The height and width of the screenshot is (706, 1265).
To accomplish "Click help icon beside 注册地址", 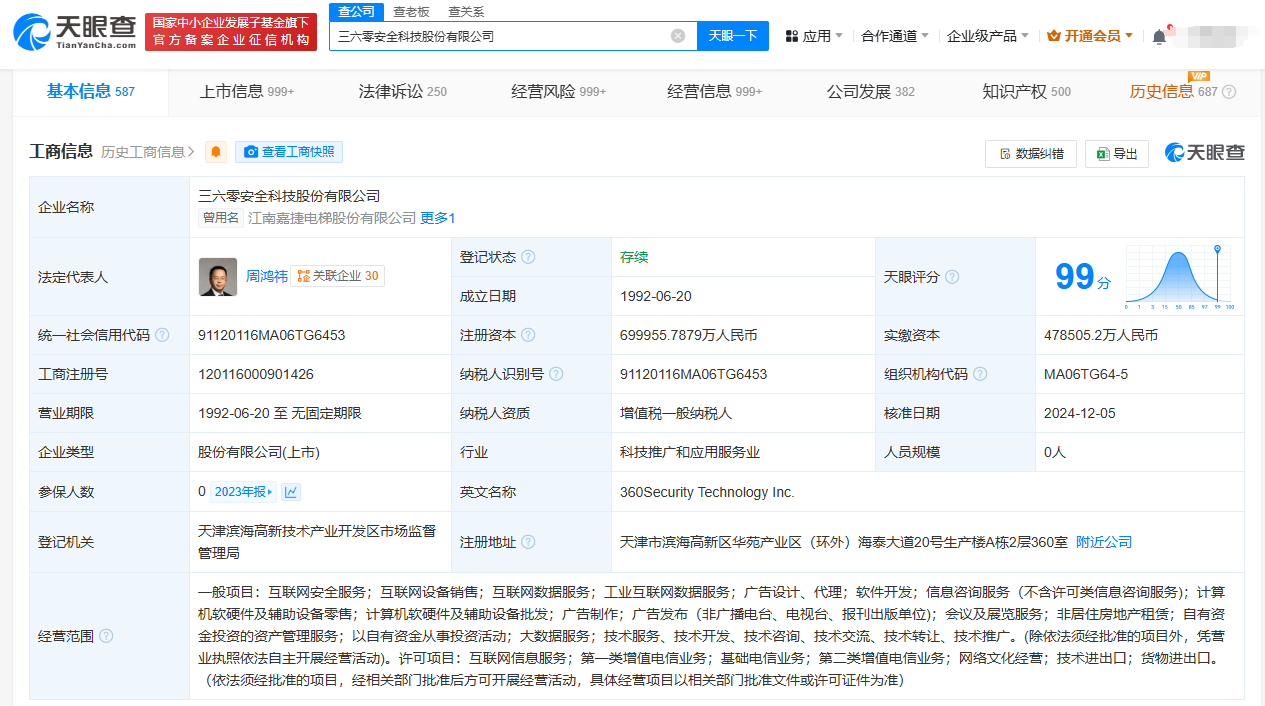I will [x=528, y=542].
